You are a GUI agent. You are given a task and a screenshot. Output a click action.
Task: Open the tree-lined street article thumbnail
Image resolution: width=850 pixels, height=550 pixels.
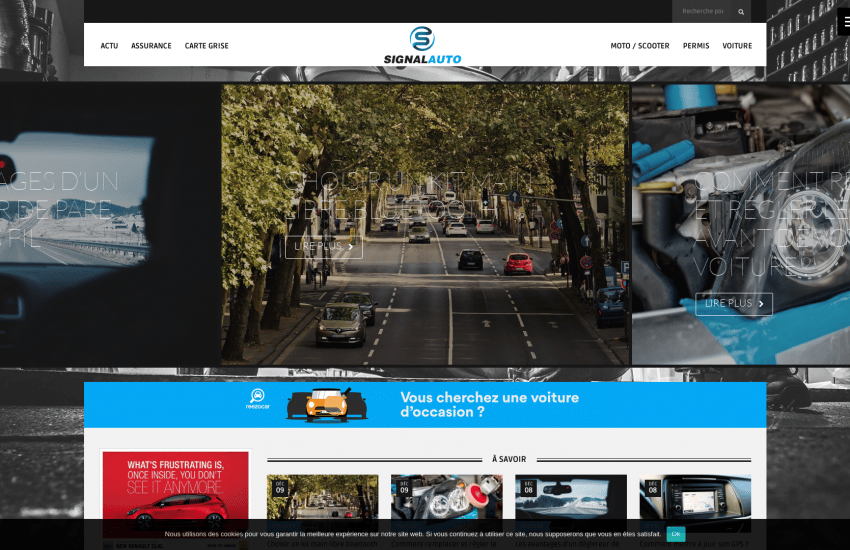tap(322, 496)
